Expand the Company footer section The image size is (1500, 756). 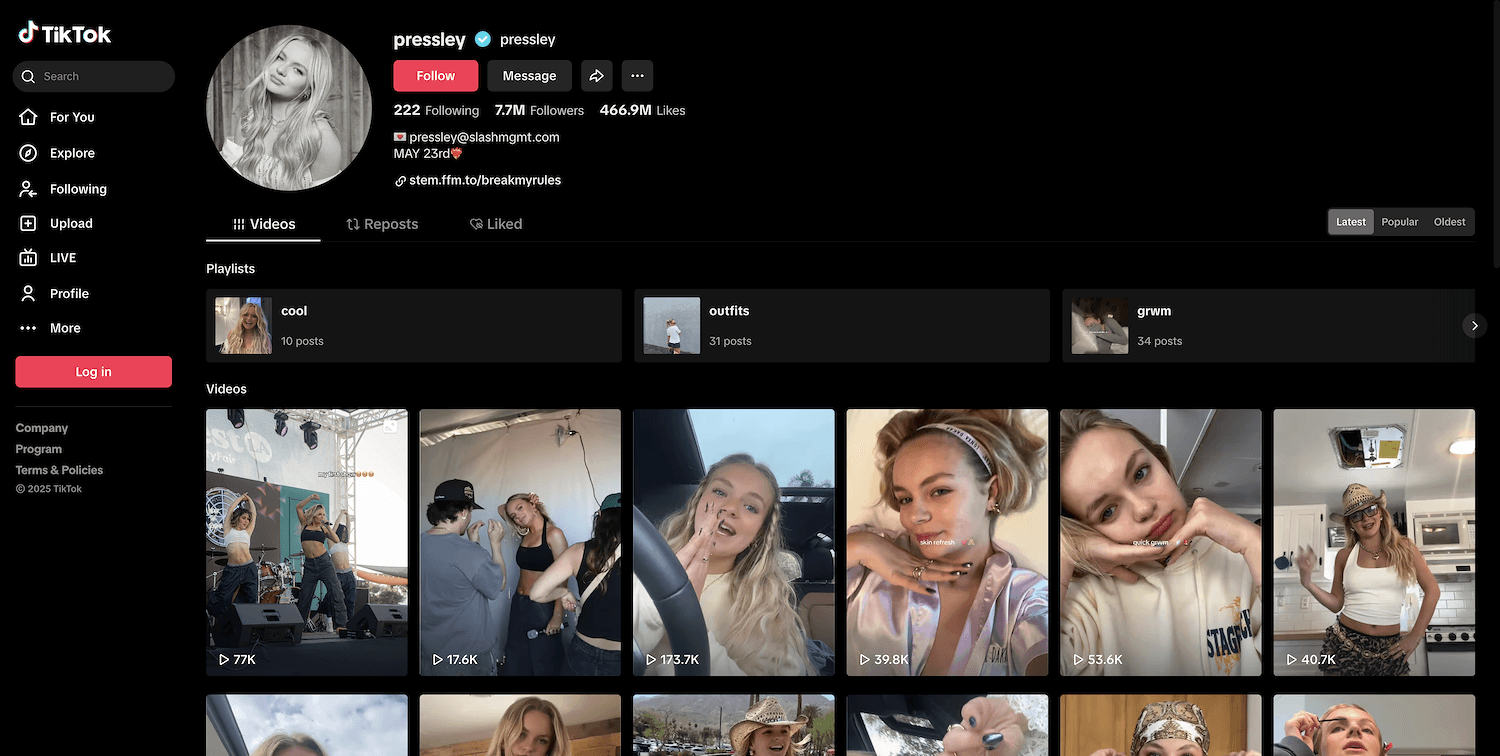pyautogui.click(x=42, y=428)
